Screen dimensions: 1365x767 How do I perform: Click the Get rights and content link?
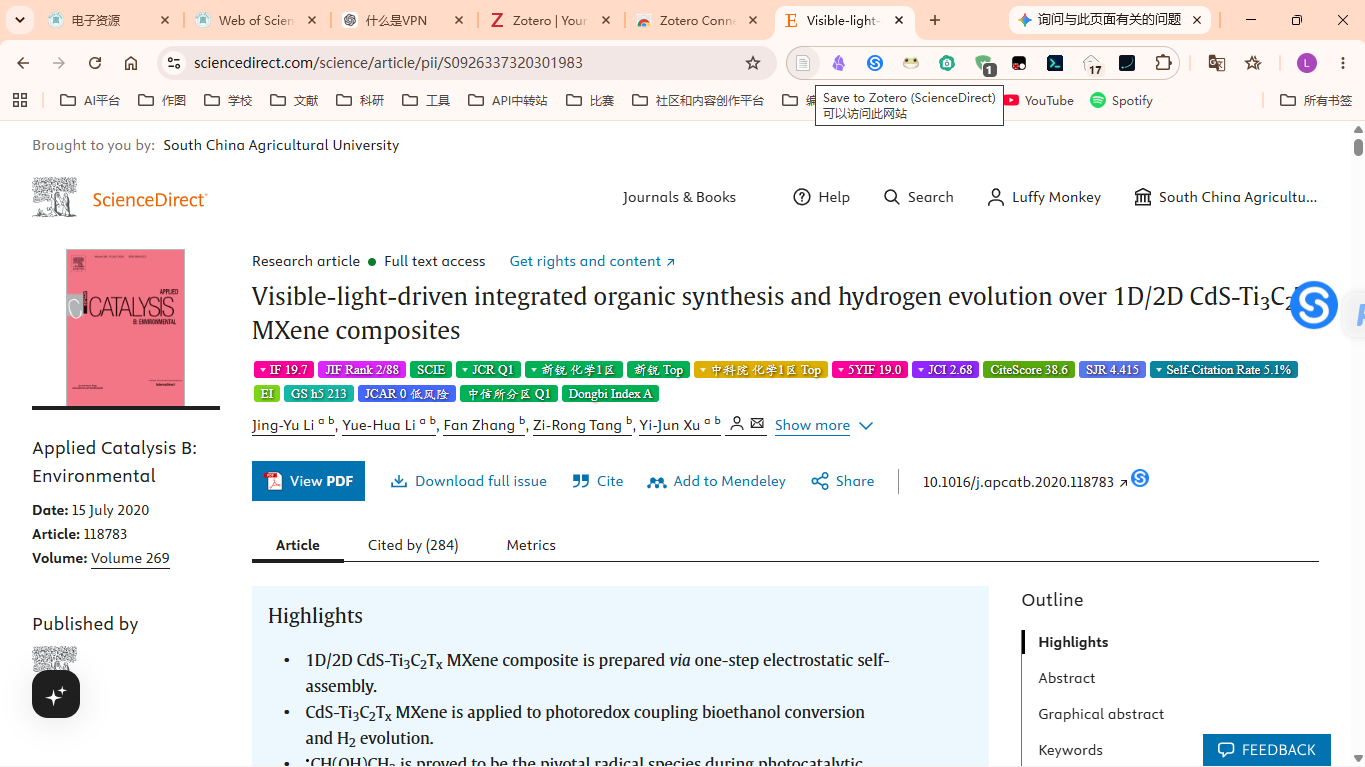[592, 261]
